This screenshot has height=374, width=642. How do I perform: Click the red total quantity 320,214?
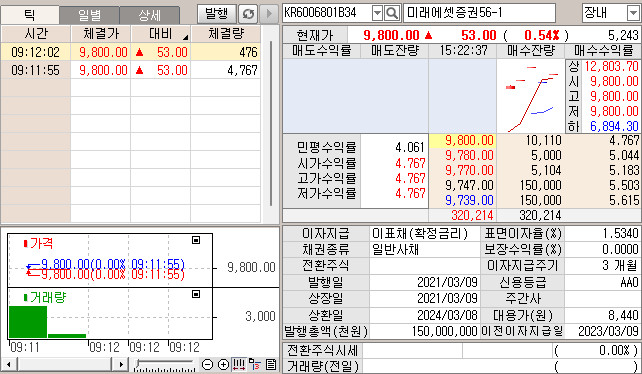pos(472,215)
